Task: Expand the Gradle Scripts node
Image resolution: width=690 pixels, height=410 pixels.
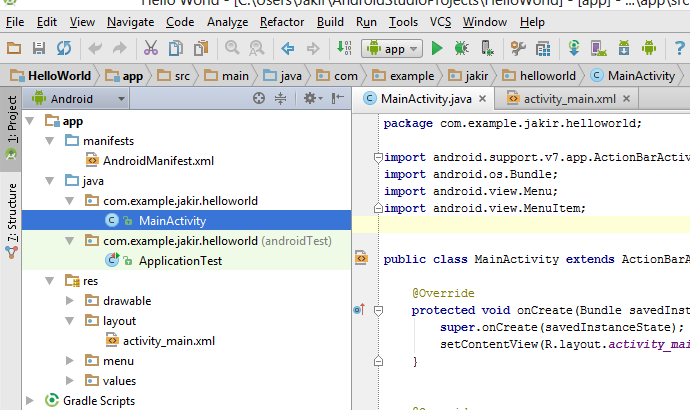Action: 31,400
